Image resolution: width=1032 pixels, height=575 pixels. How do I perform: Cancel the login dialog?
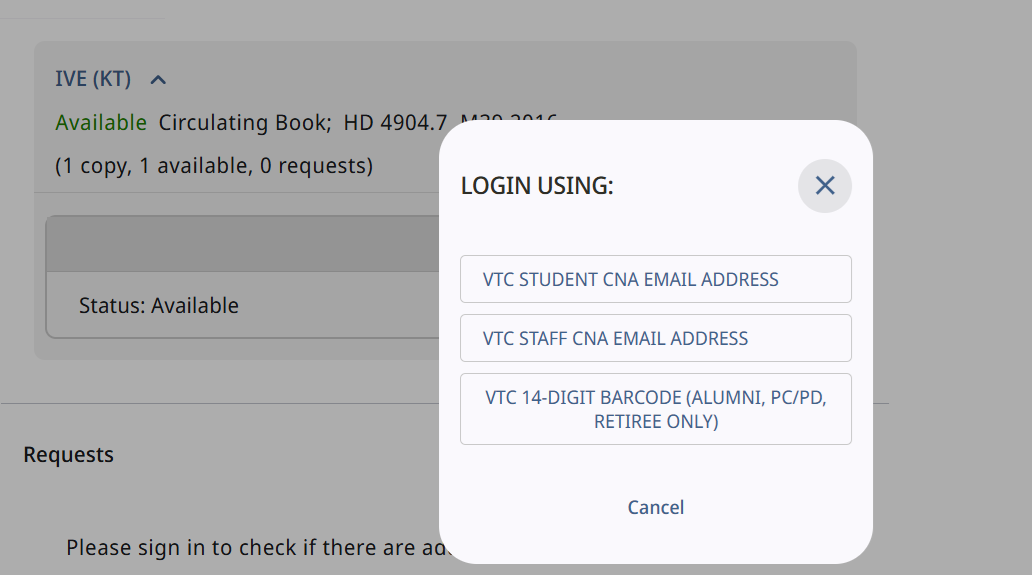(655, 507)
